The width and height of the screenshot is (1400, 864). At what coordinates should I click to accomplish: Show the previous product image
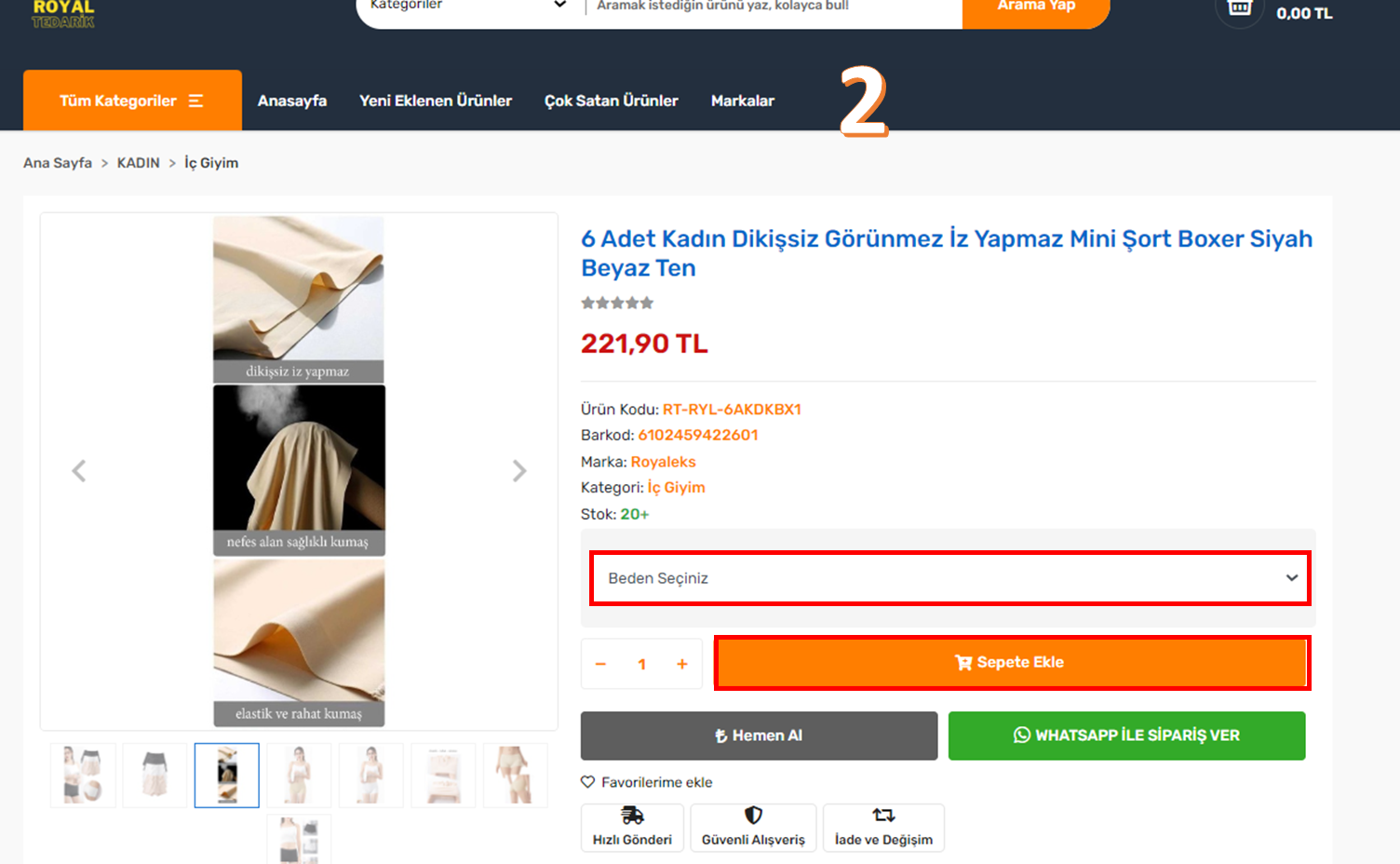click(x=79, y=471)
